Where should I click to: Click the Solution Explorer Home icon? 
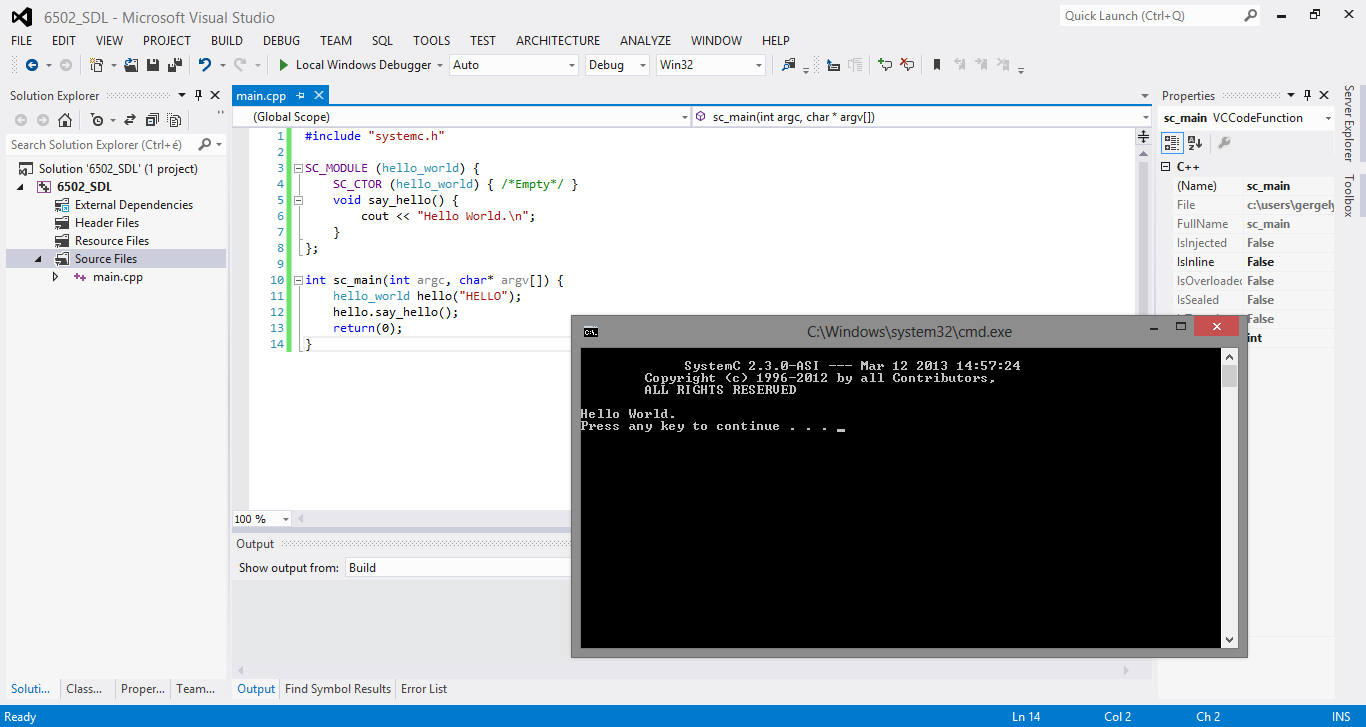point(65,120)
